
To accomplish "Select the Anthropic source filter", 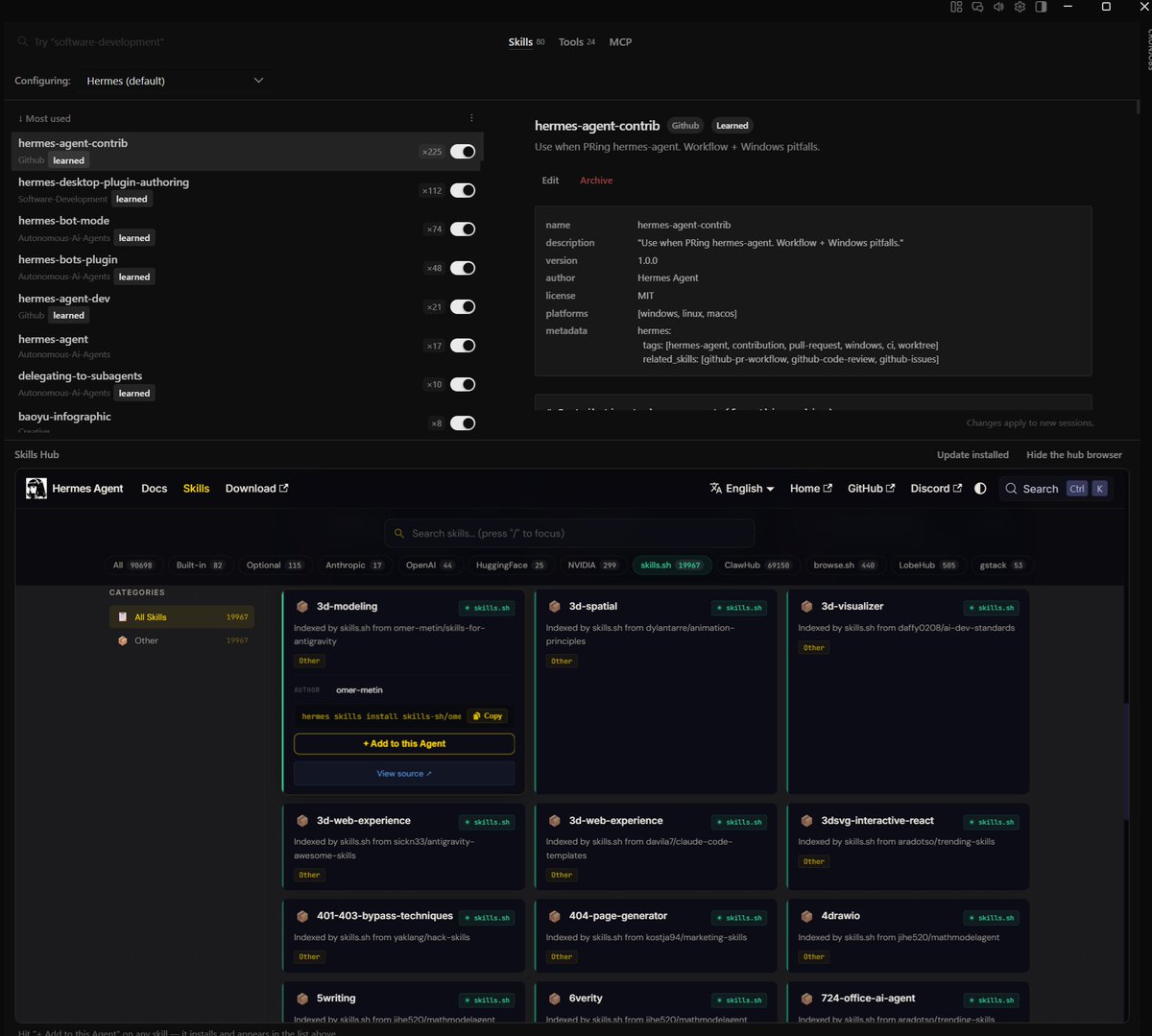I will (354, 566).
